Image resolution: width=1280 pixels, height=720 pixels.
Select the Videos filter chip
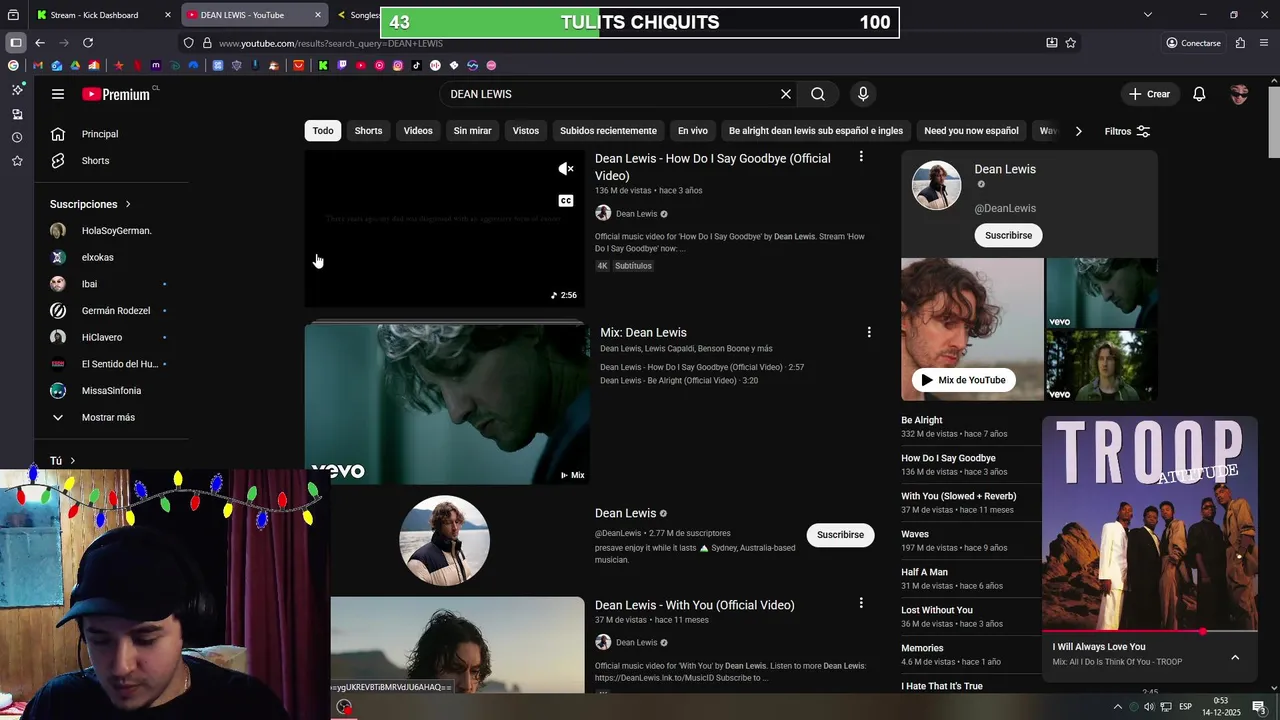(418, 131)
